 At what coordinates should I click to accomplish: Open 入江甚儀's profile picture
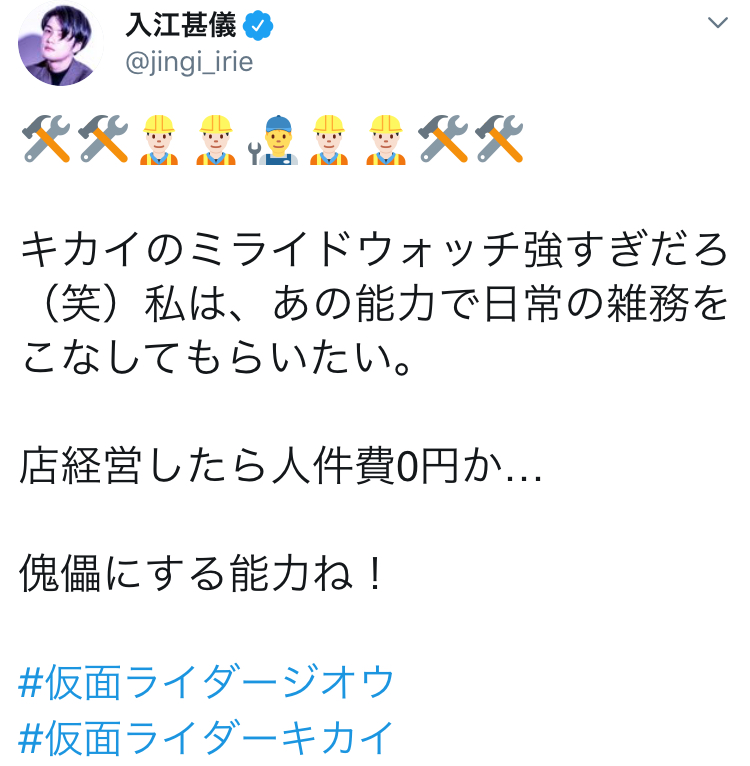[60, 43]
